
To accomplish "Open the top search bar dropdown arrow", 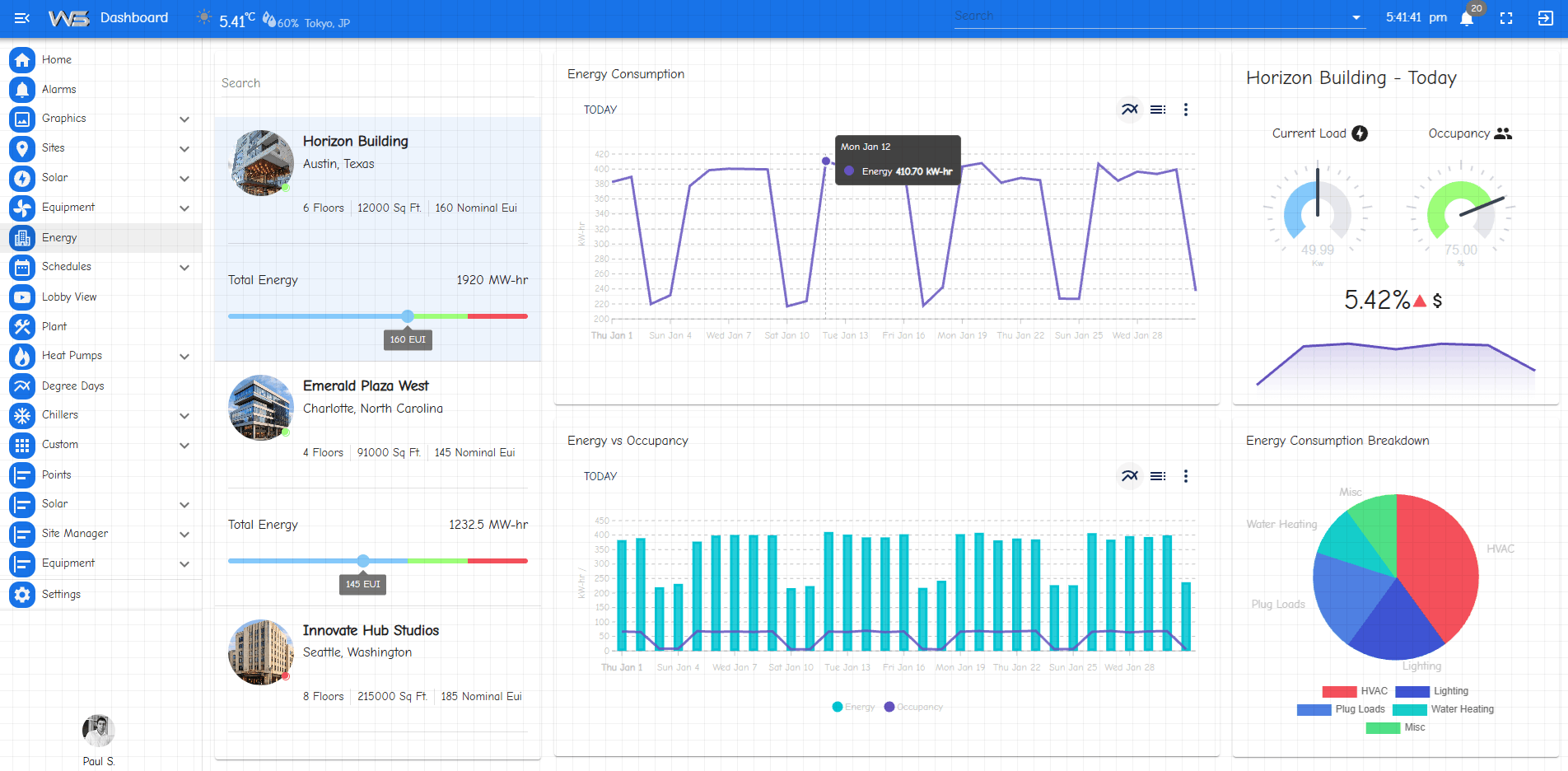I will [x=1356, y=17].
